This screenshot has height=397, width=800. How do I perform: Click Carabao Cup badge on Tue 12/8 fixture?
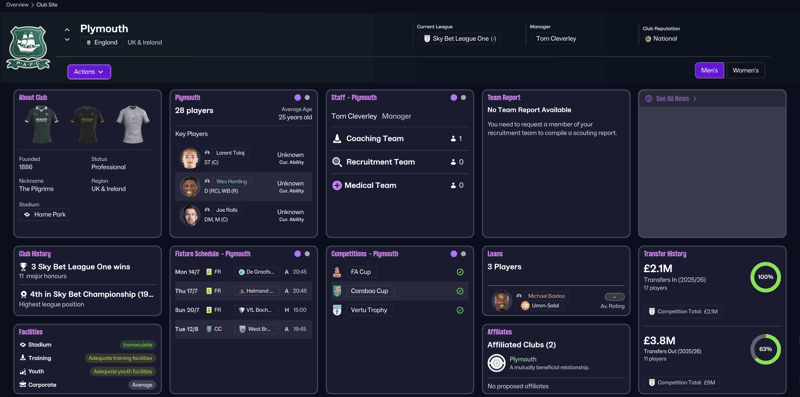(x=209, y=329)
